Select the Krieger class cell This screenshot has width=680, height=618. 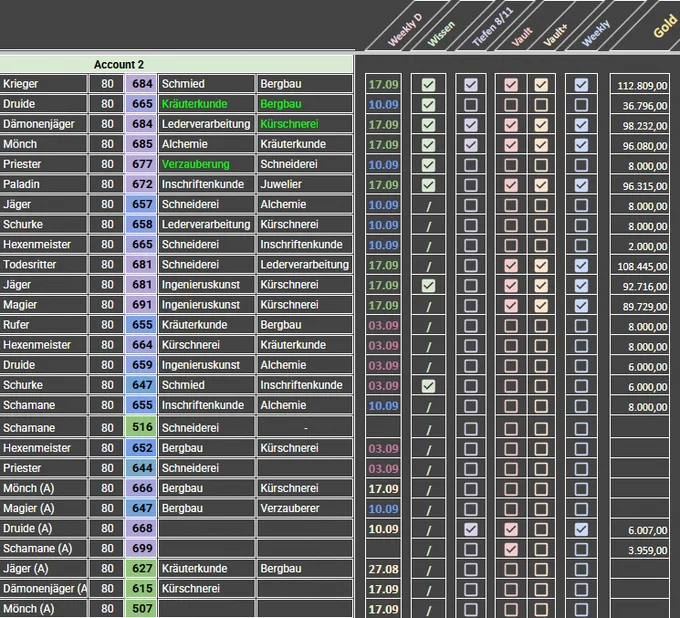tap(43, 84)
